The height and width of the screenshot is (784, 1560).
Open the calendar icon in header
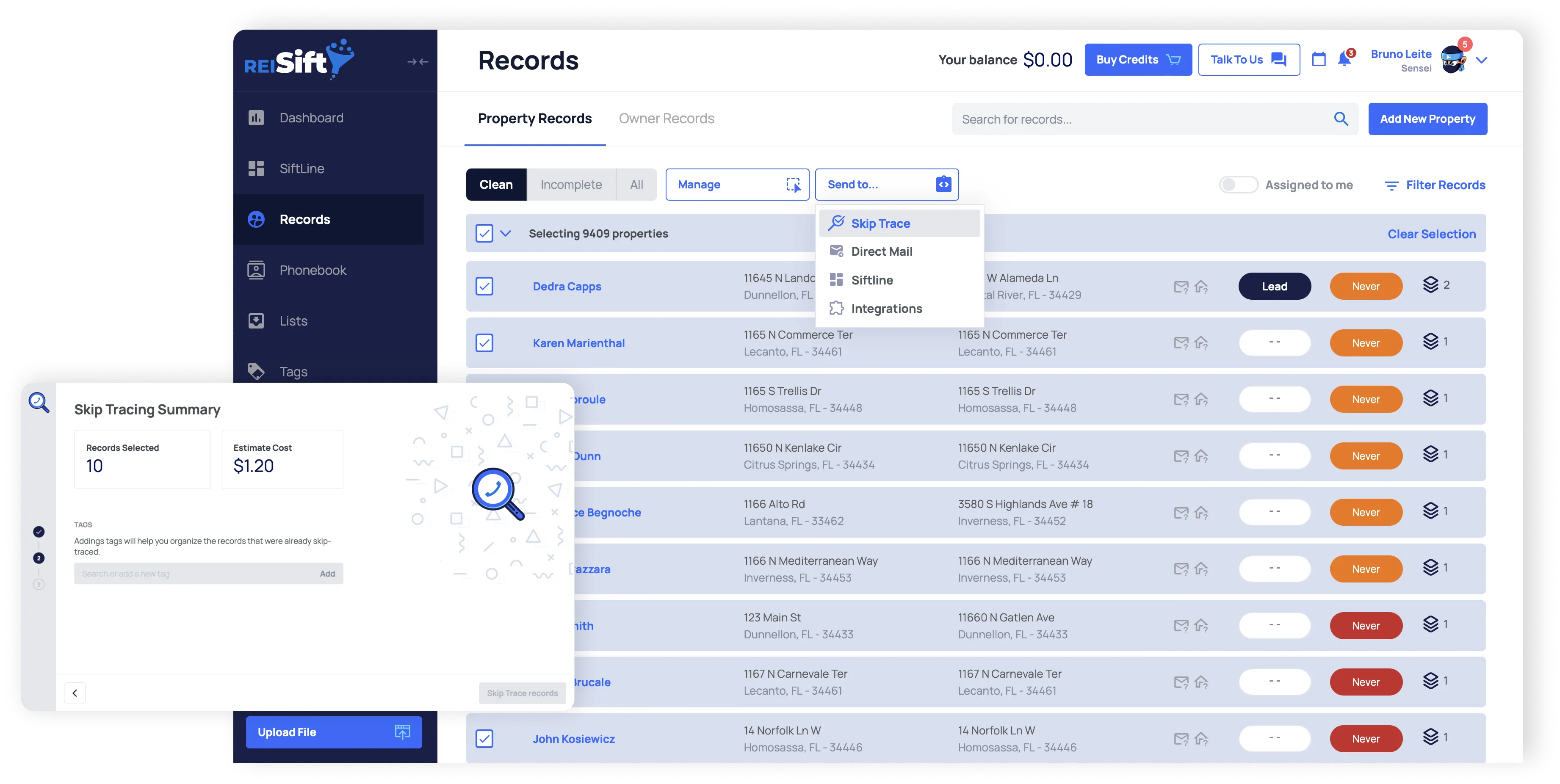(x=1318, y=59)
